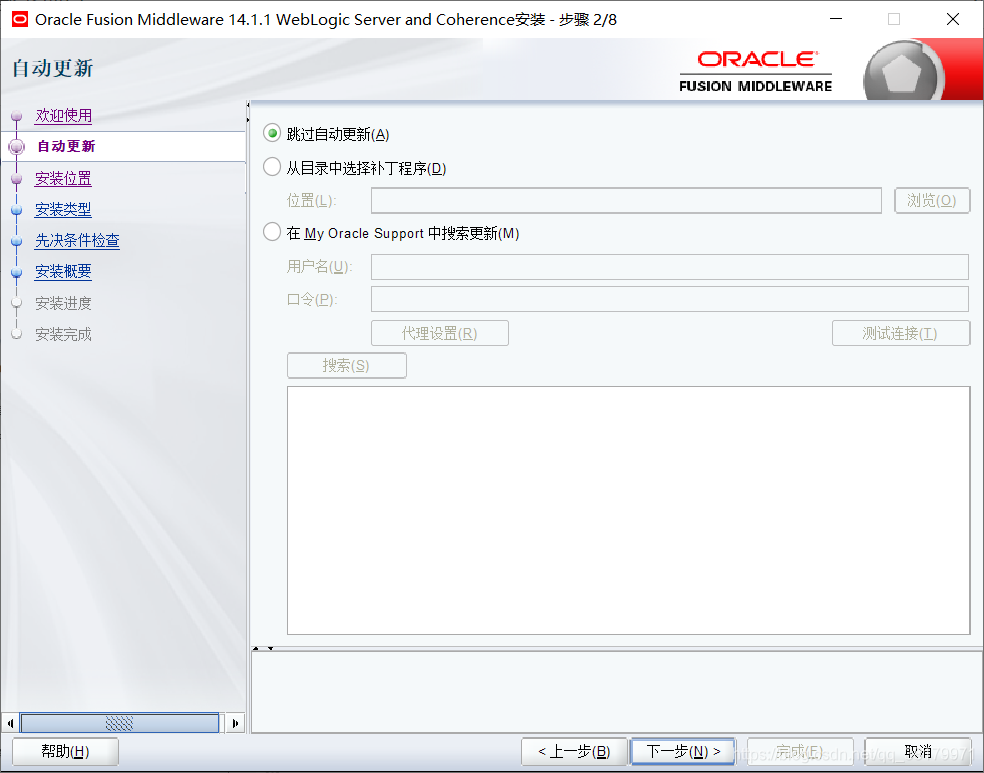Go to 安装类型 step link
The width and height of the screenshot is (984, 773).
click(63, 209)
